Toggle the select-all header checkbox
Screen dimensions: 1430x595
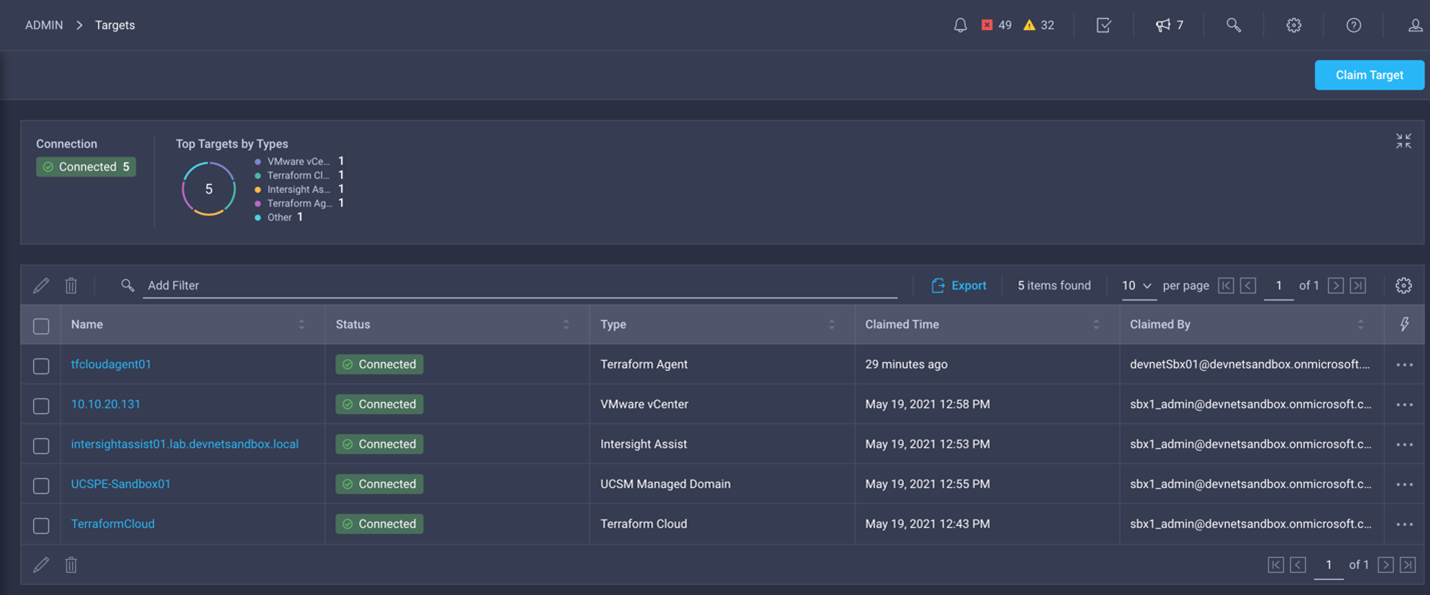coord(41,326)
